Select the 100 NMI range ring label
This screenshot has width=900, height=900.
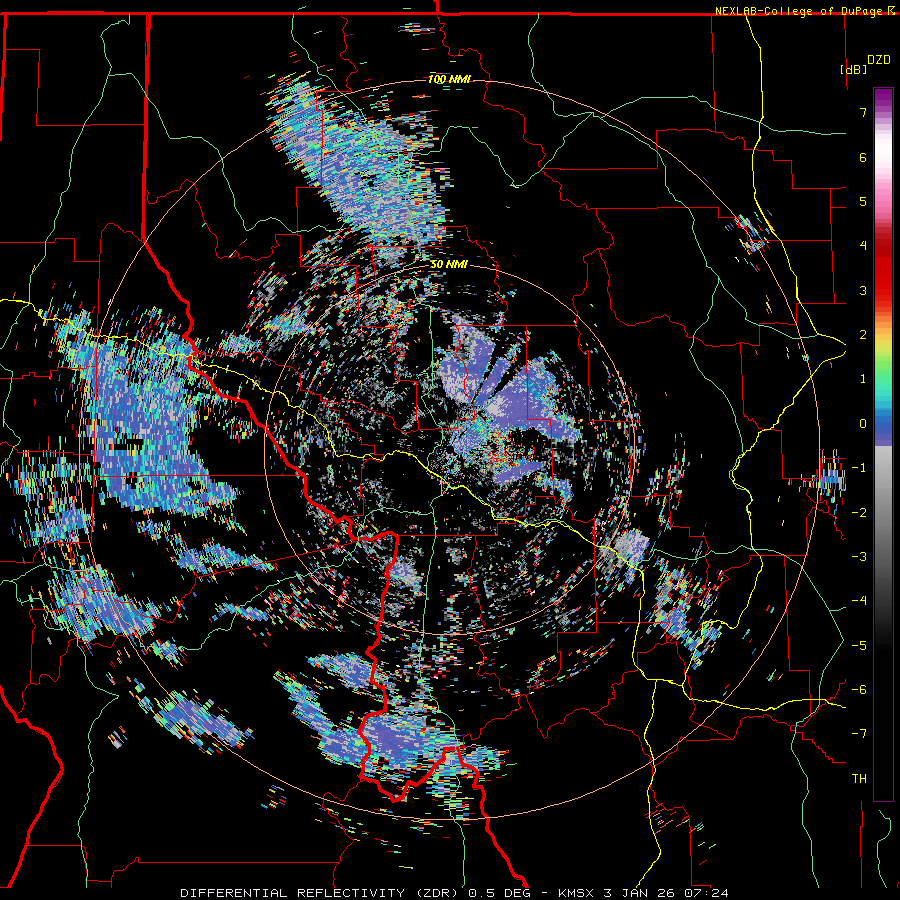(x=449, y=79)
